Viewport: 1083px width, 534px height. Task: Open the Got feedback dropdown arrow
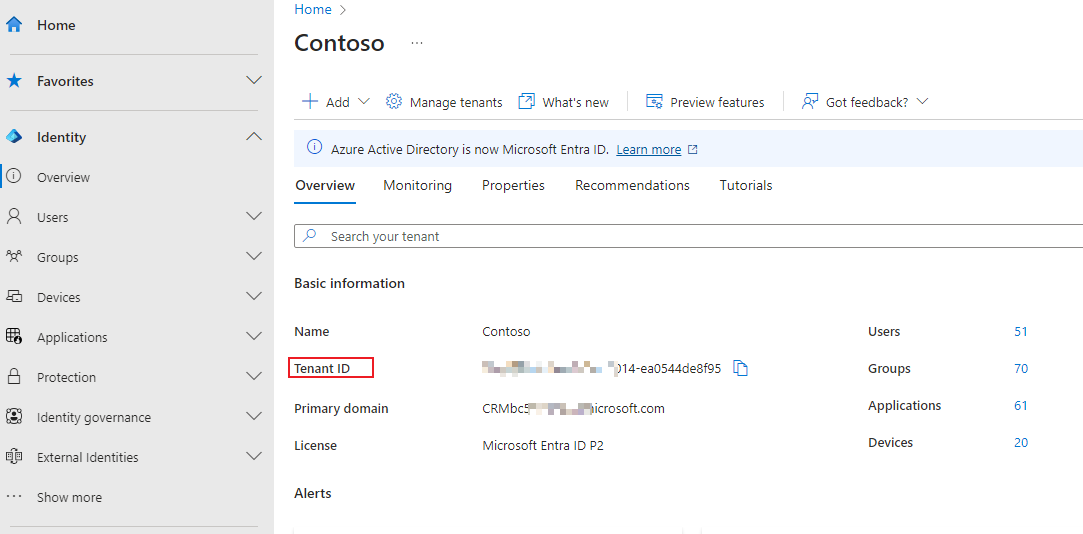[921, 102]
